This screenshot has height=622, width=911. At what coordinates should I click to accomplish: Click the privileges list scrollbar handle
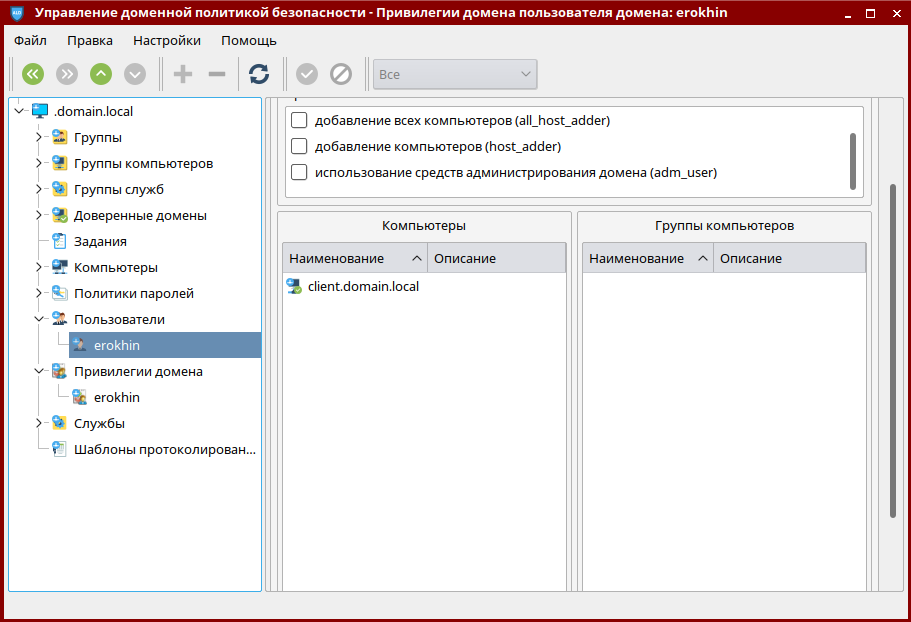[x=853, y=161]
